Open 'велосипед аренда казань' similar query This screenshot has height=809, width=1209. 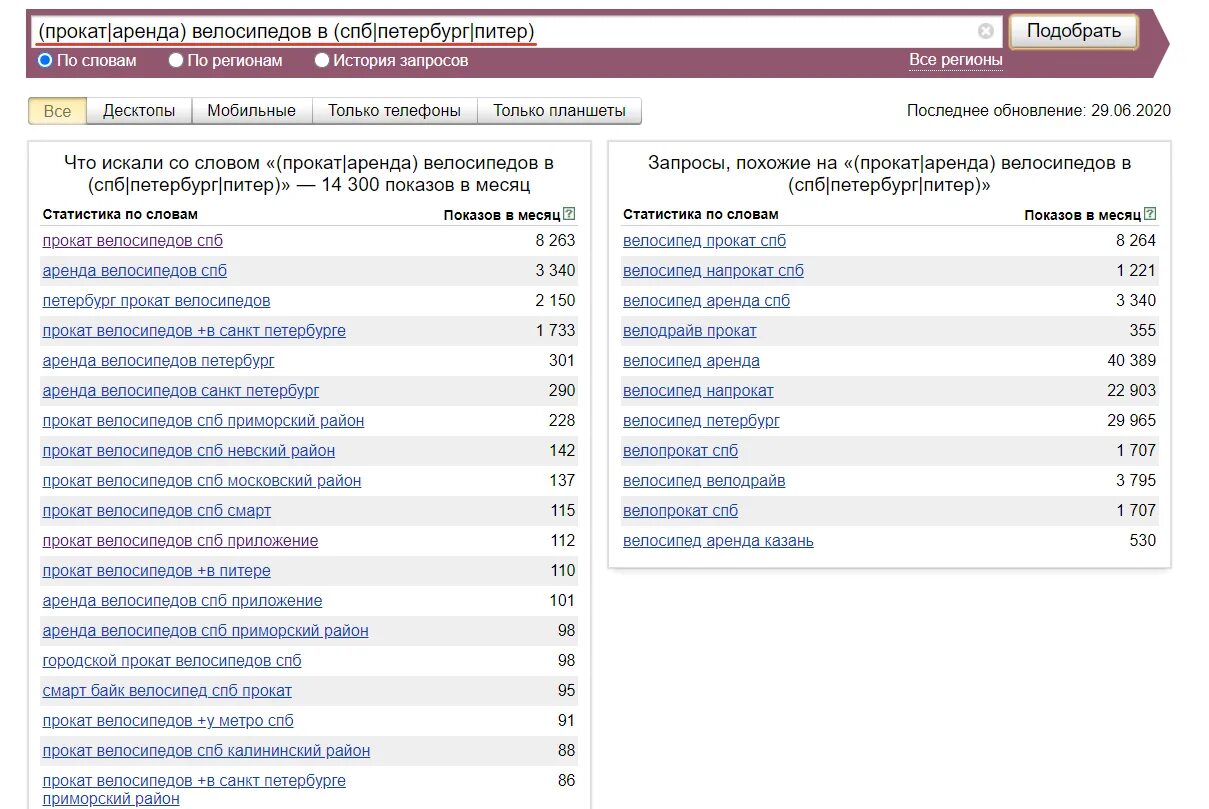[718, 541]
